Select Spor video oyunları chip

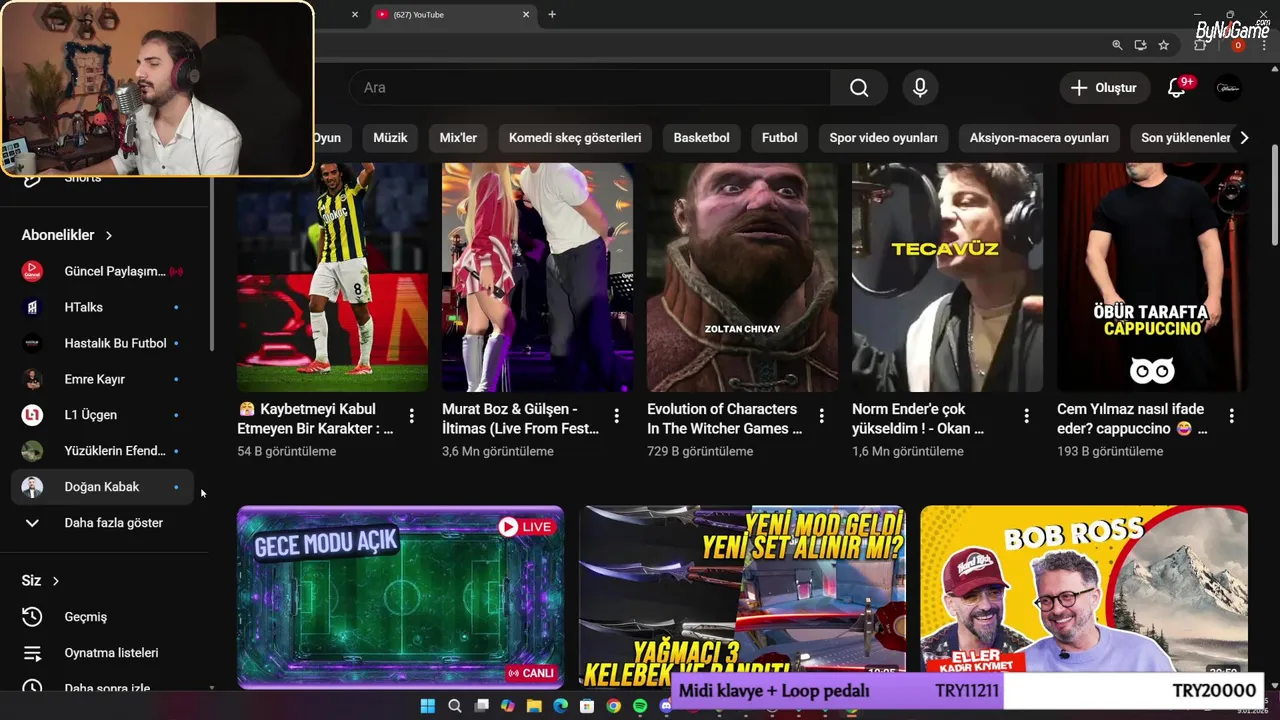884,138
